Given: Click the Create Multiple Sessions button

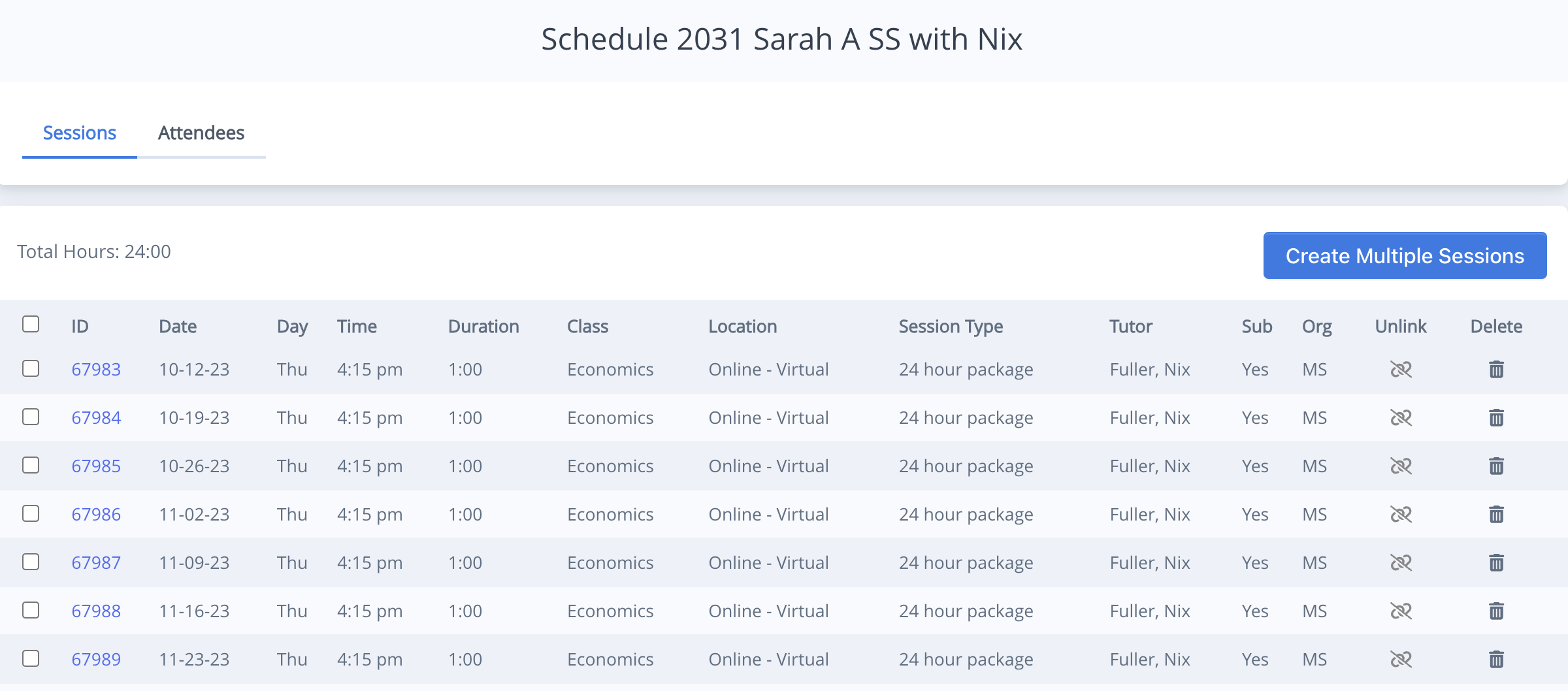Looking at the screenshot, I should [1405, 255].
